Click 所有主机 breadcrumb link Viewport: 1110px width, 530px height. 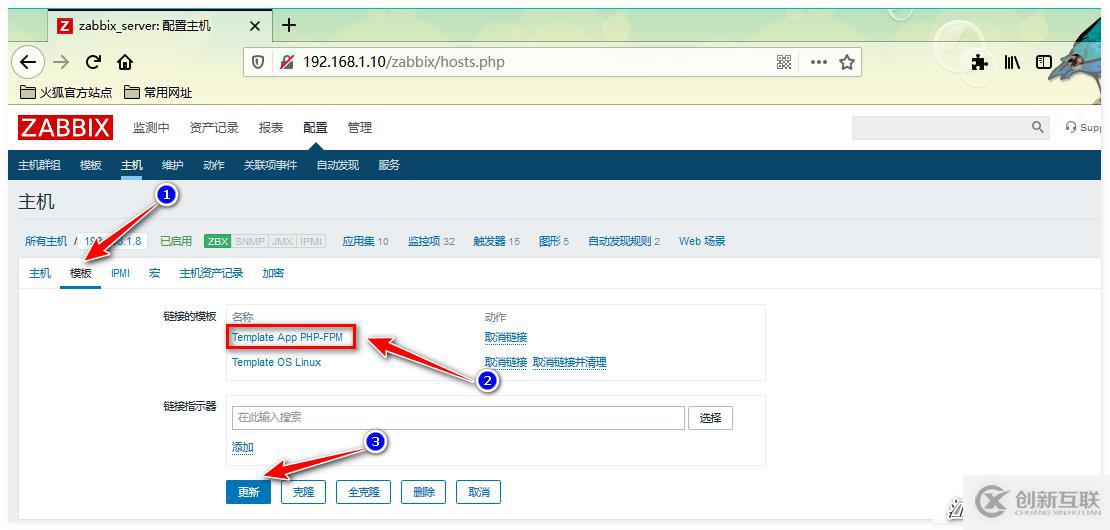pos(46,241)
